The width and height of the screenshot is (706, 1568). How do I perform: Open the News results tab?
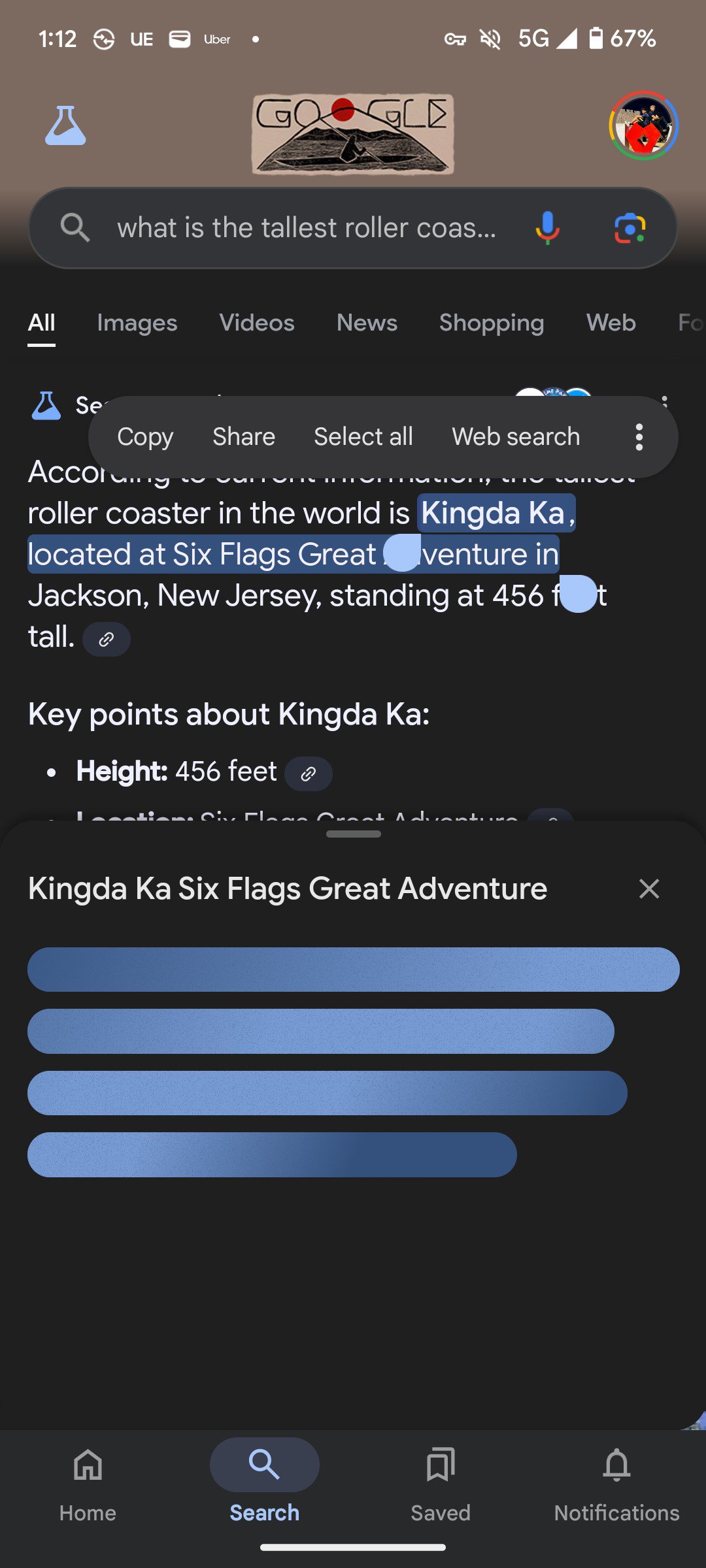coord(367,323)
